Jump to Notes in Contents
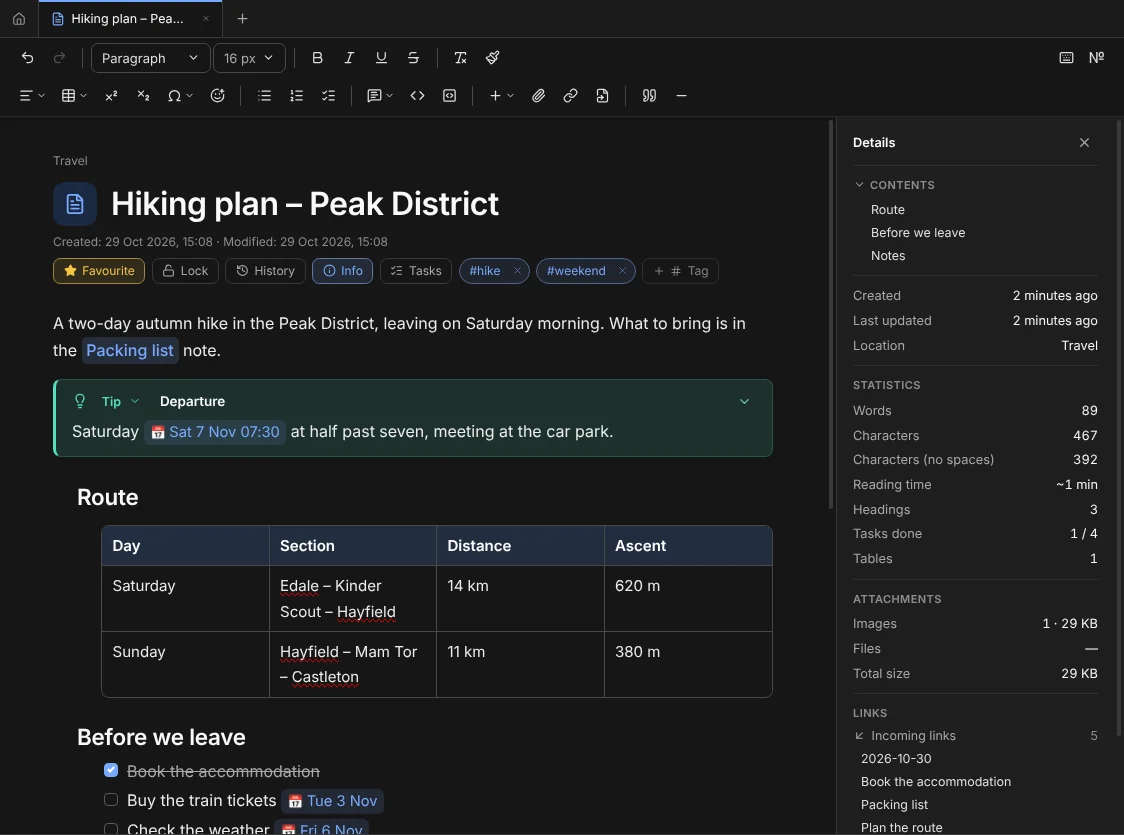This screenshot has width=1124, height=835. 887,256
